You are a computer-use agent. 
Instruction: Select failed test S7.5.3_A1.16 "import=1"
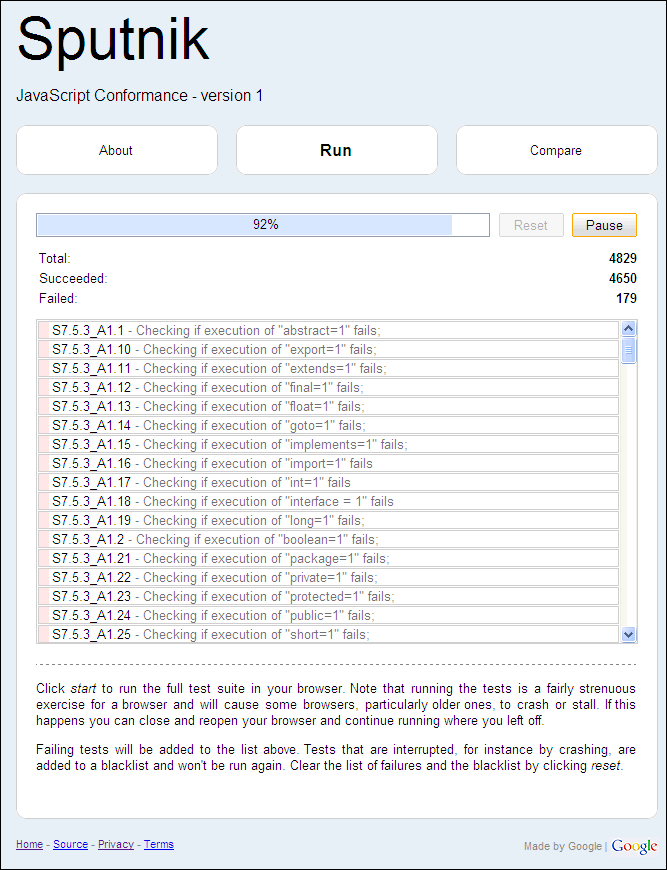(x=329, y=463)
